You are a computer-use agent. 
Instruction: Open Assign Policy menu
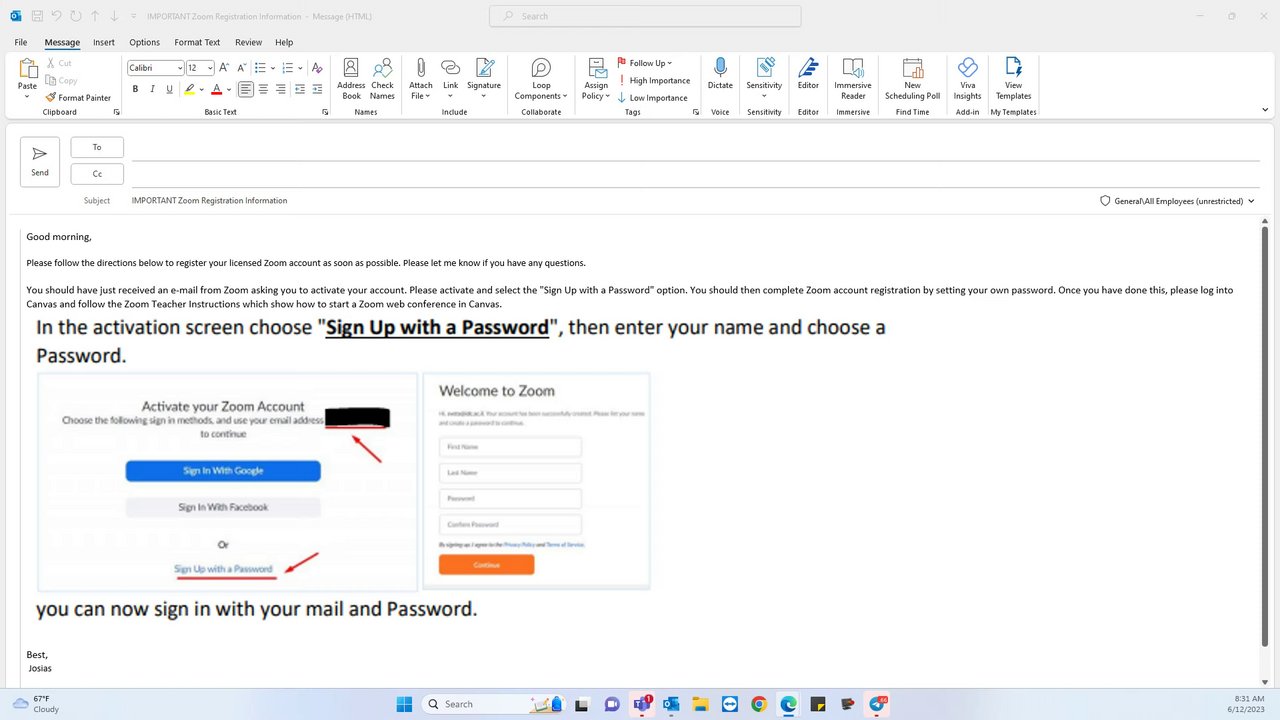pos(596,79)
